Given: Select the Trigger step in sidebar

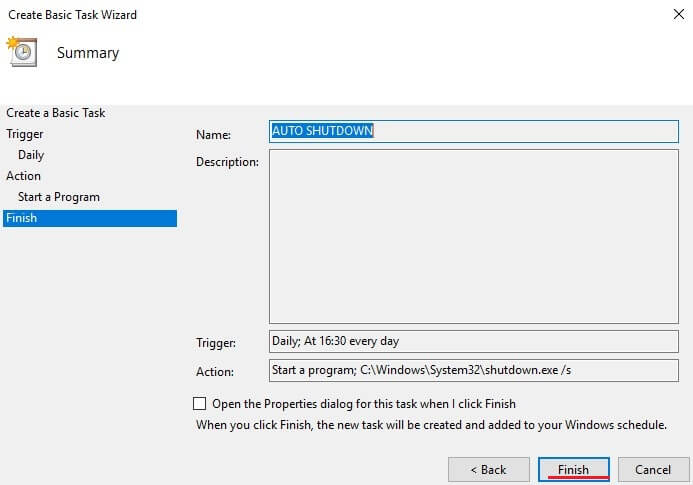Looking at the screenshot, I should tap(25, 134).
